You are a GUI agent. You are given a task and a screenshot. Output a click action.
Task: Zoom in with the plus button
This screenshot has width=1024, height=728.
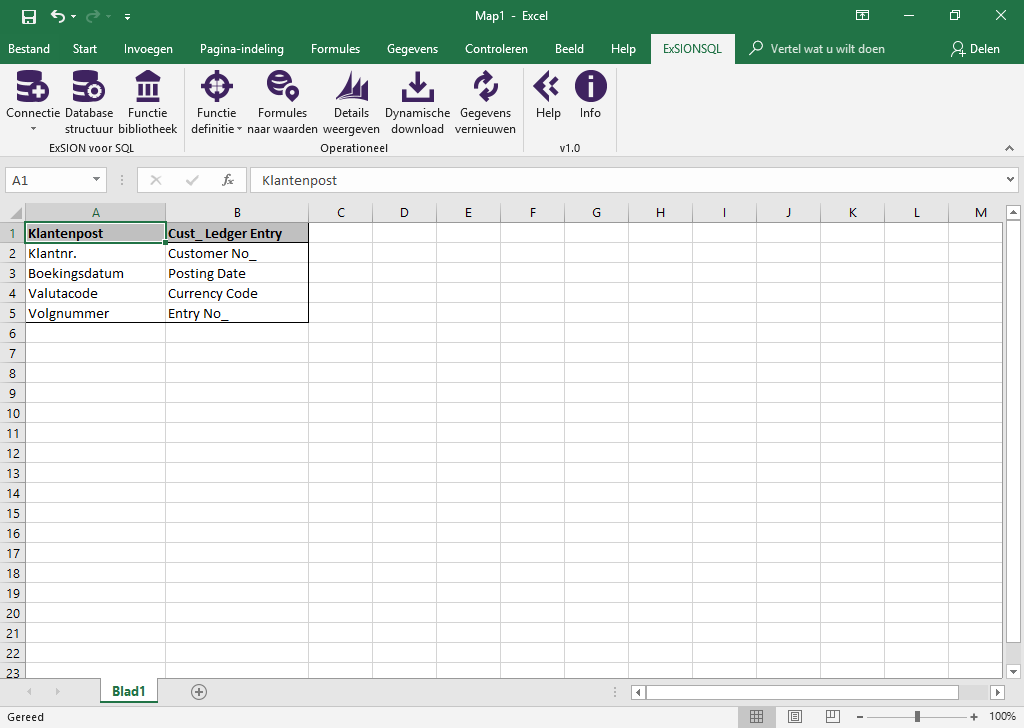974,717
